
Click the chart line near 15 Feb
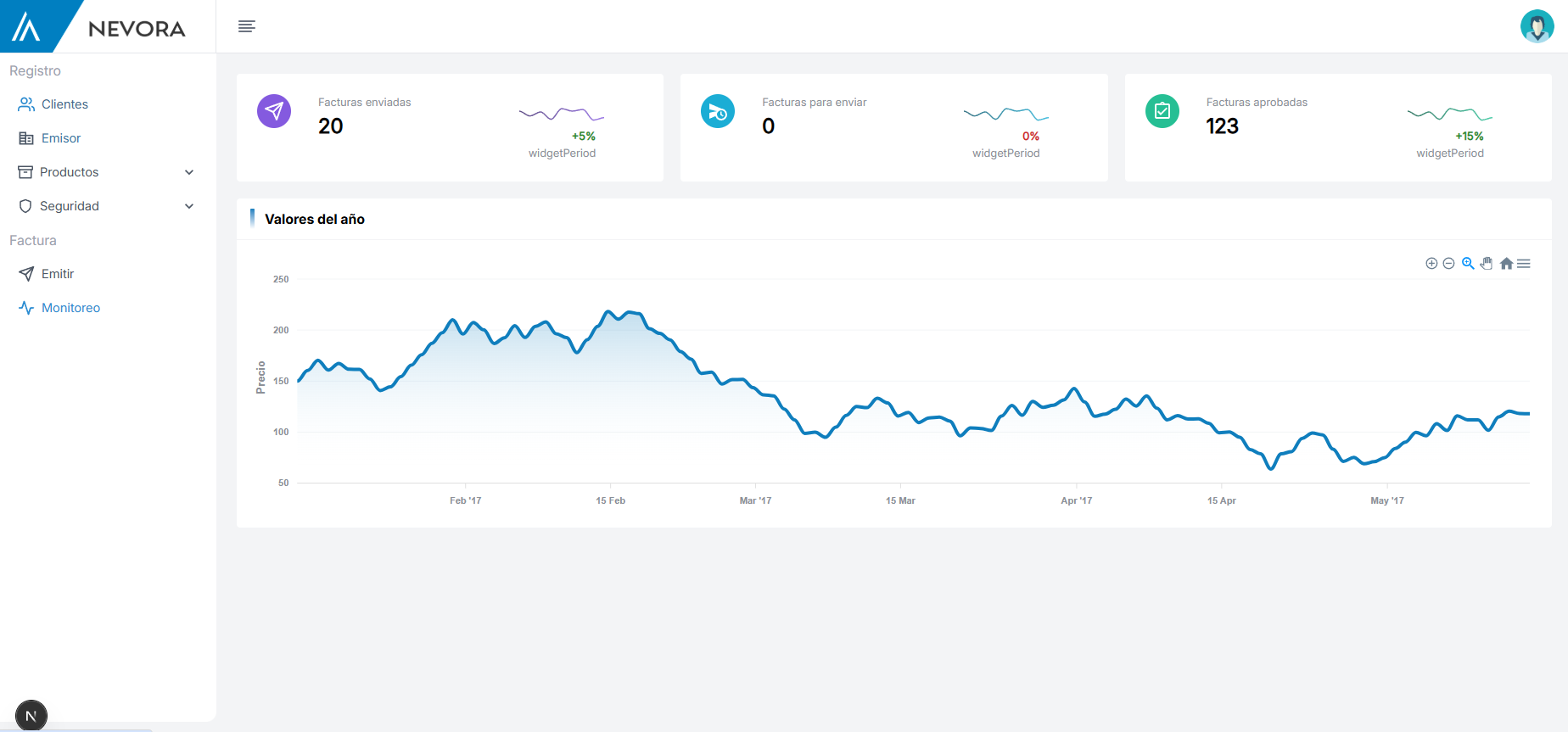pyautogui.click(x=610, y=312)
